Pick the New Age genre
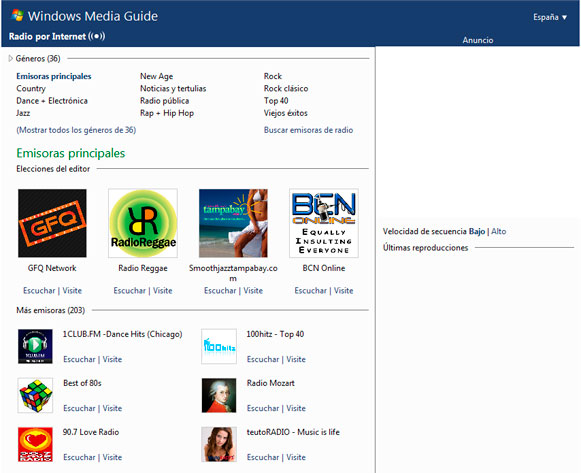Screen dimensions: 581x473 156,76
